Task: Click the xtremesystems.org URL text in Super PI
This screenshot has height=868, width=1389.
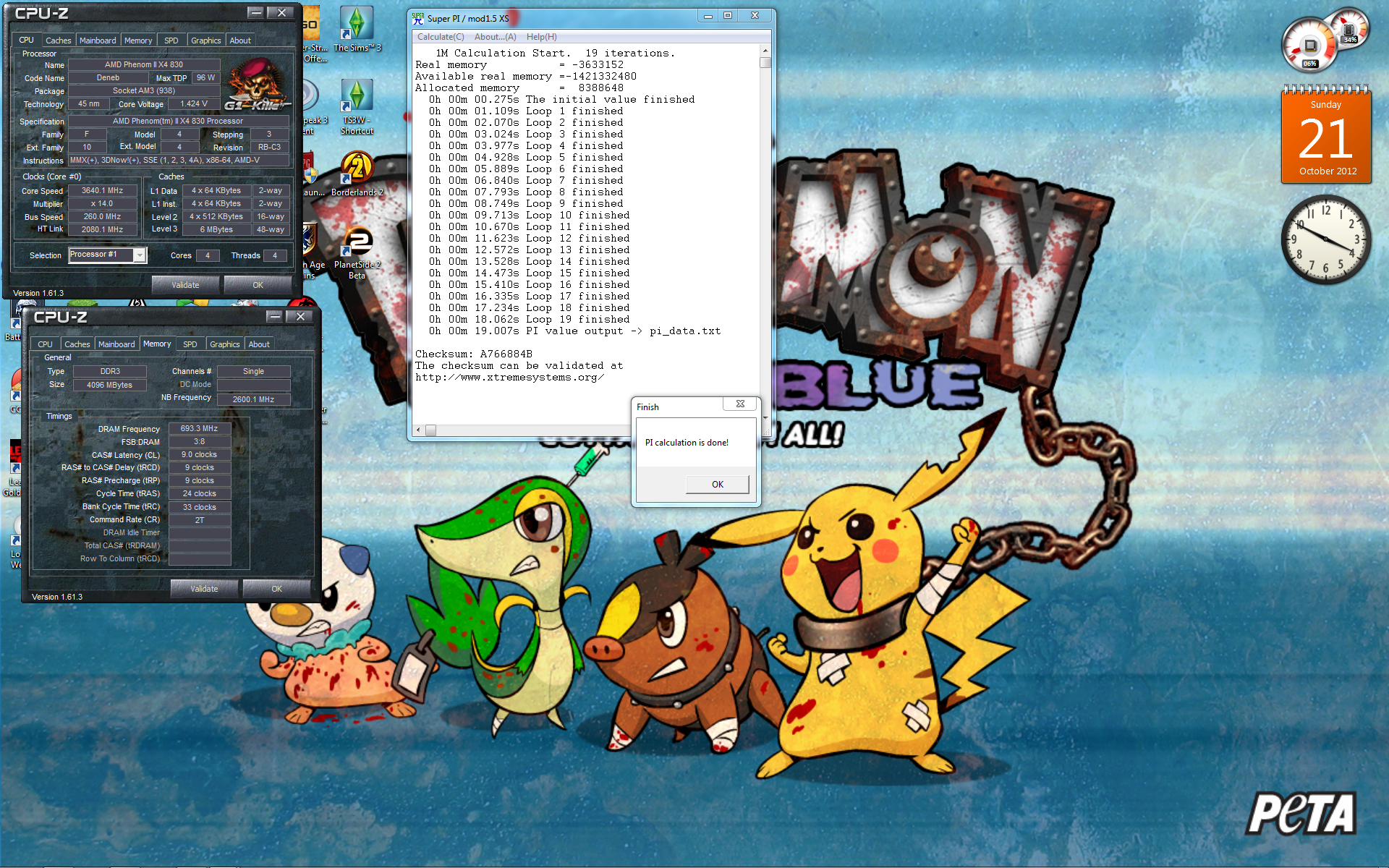Action: [x=510, y=378]
